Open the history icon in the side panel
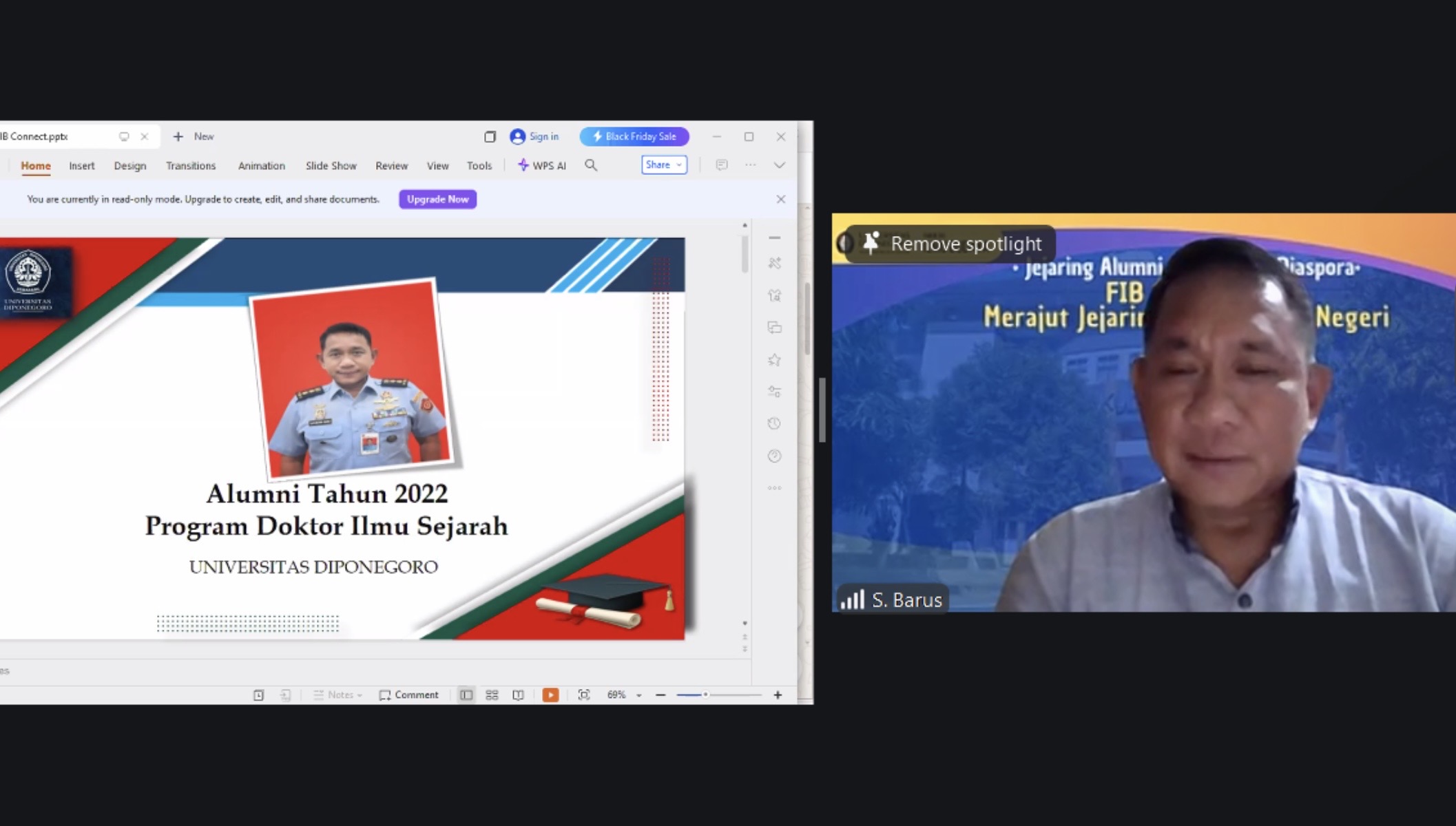The image size is (1456, 826). point(774,424)
